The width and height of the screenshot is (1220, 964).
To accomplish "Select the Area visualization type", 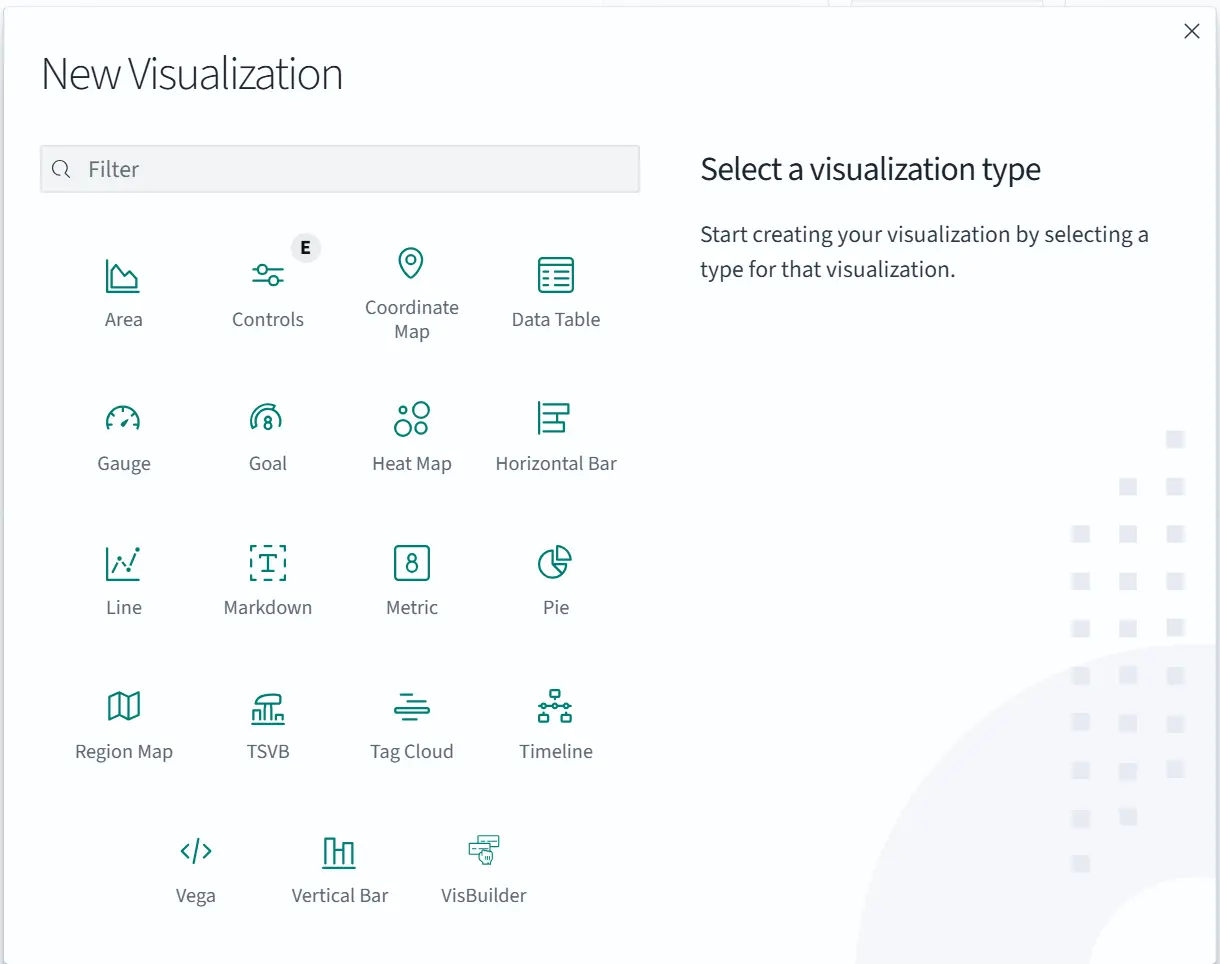I will point(123,290).
